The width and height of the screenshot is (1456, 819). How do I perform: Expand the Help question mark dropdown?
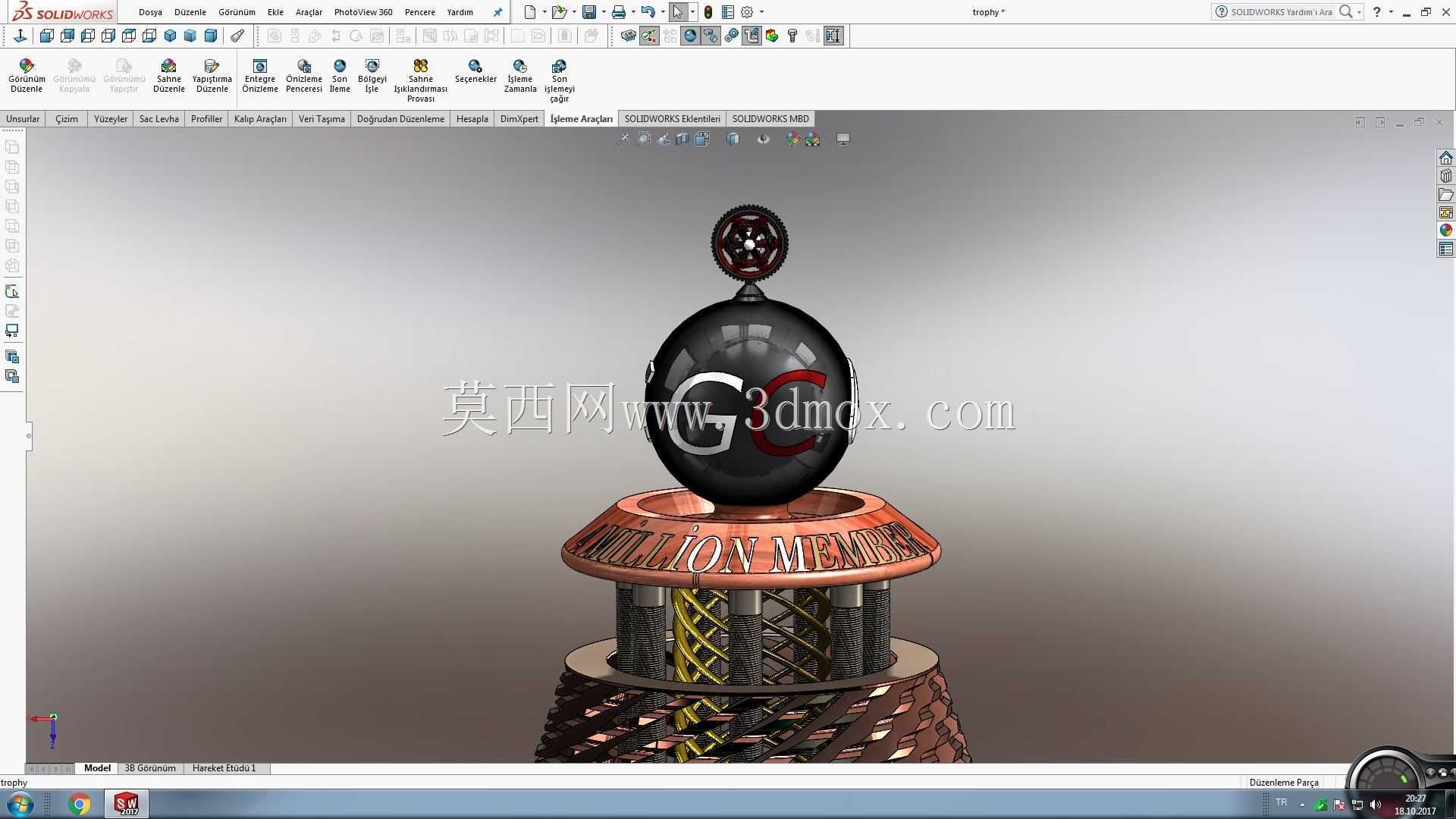(1391, 12)
